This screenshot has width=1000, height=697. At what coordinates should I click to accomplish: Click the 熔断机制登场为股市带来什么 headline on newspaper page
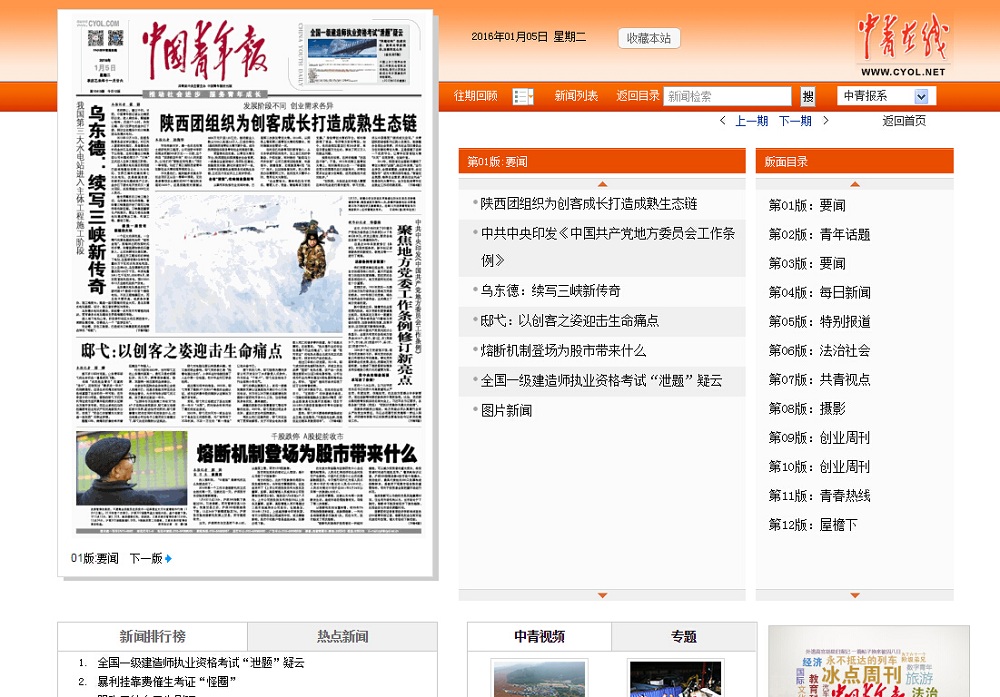pos(307,454)
